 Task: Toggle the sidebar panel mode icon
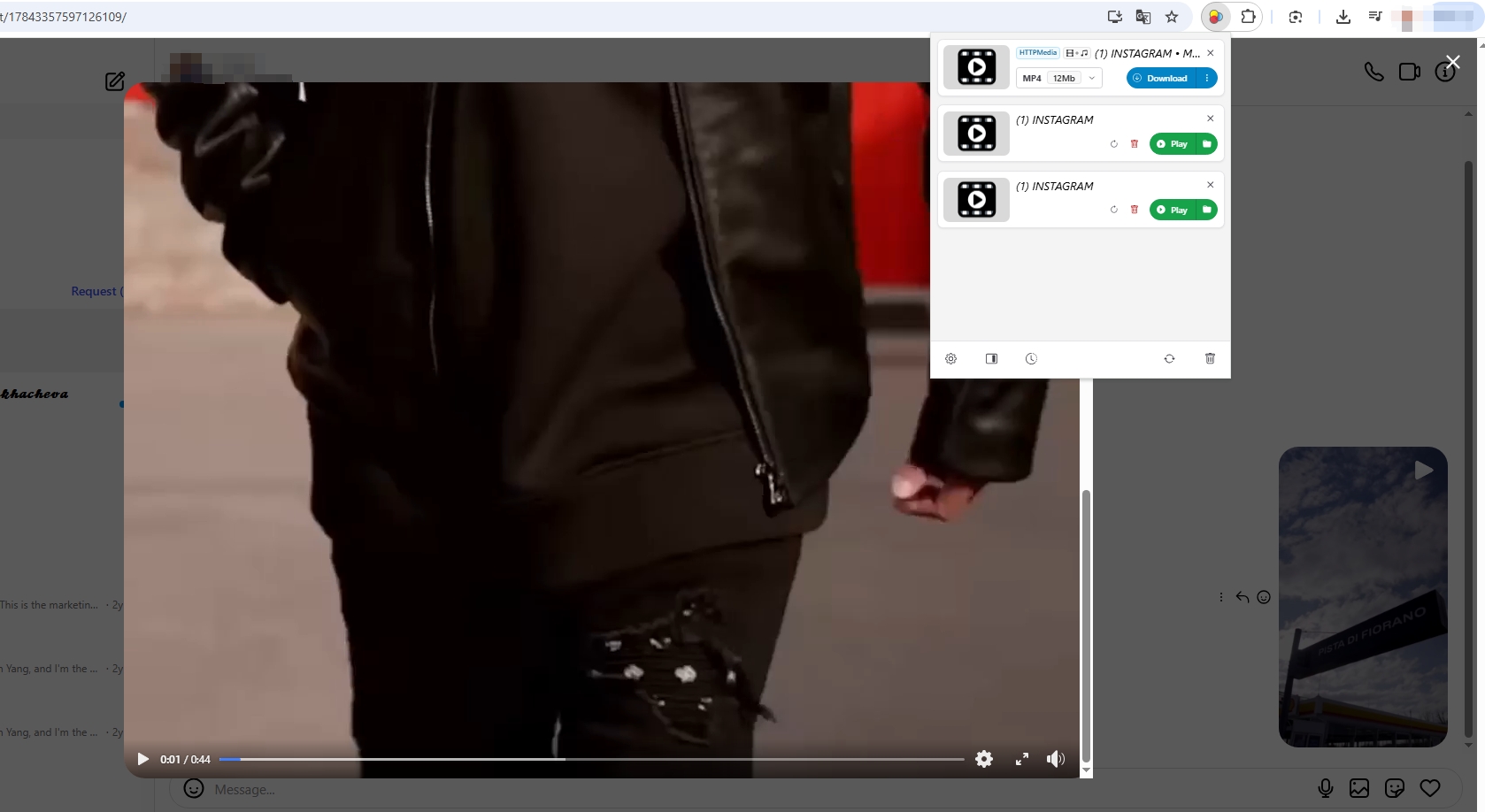click(991, 358)
